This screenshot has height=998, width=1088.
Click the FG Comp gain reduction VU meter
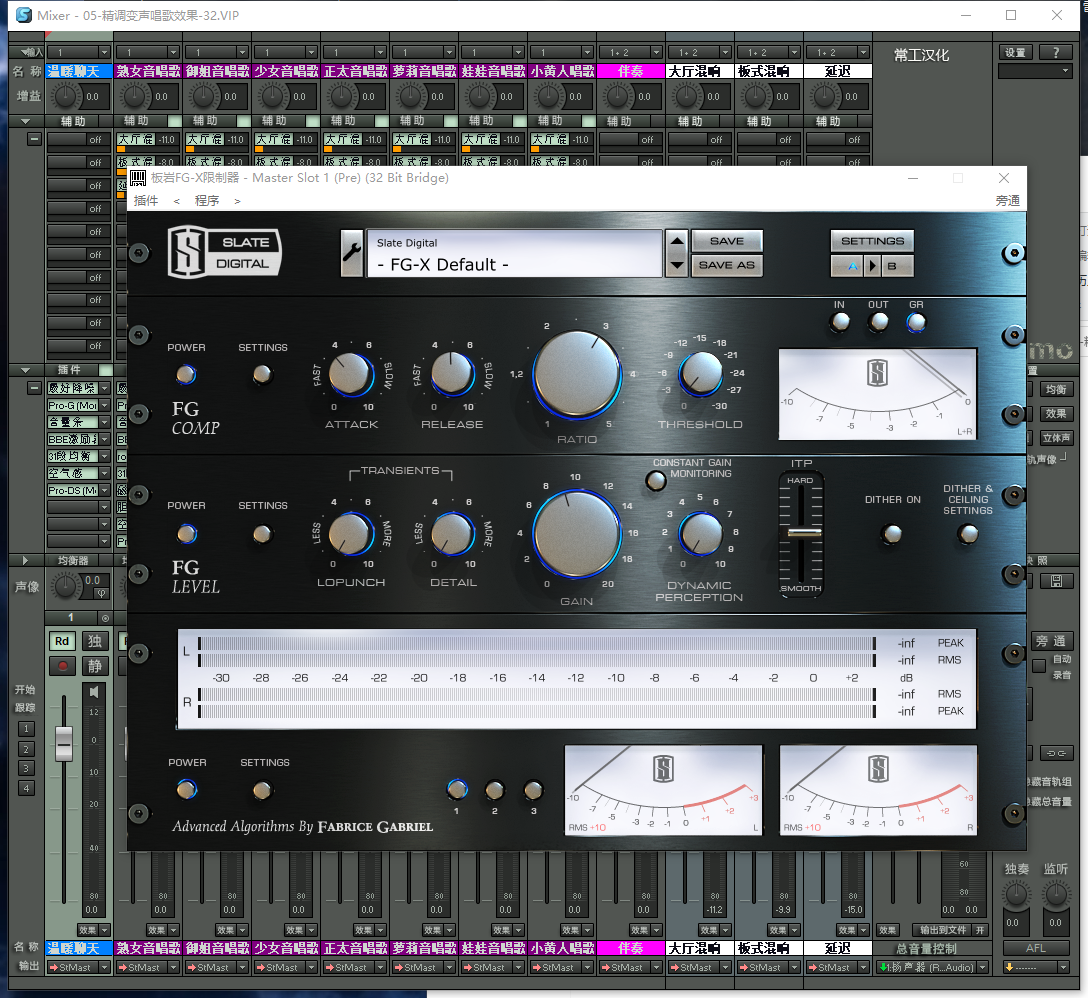coord(878,394)
